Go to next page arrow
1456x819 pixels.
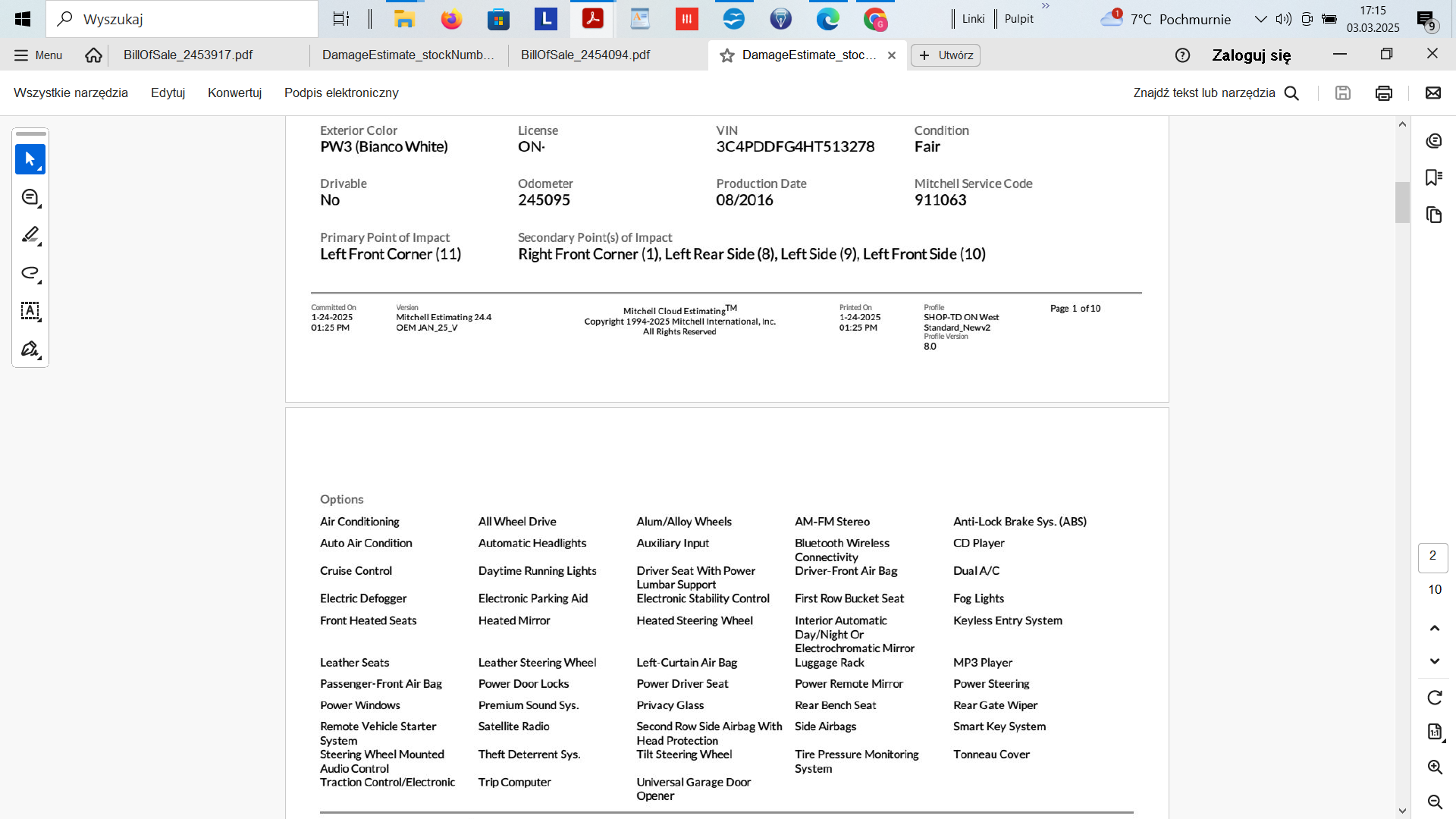point(1434,661)
